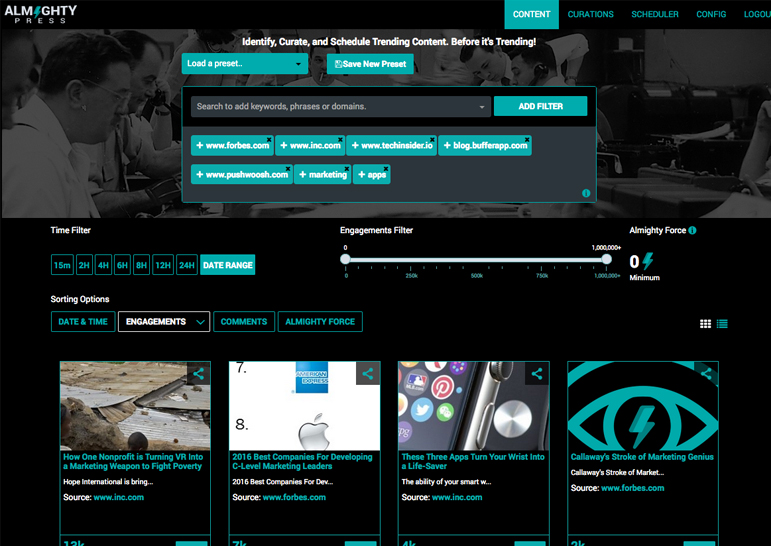
Task: Expand the Load a preset dropdown
Action: [x=244, y=63]
